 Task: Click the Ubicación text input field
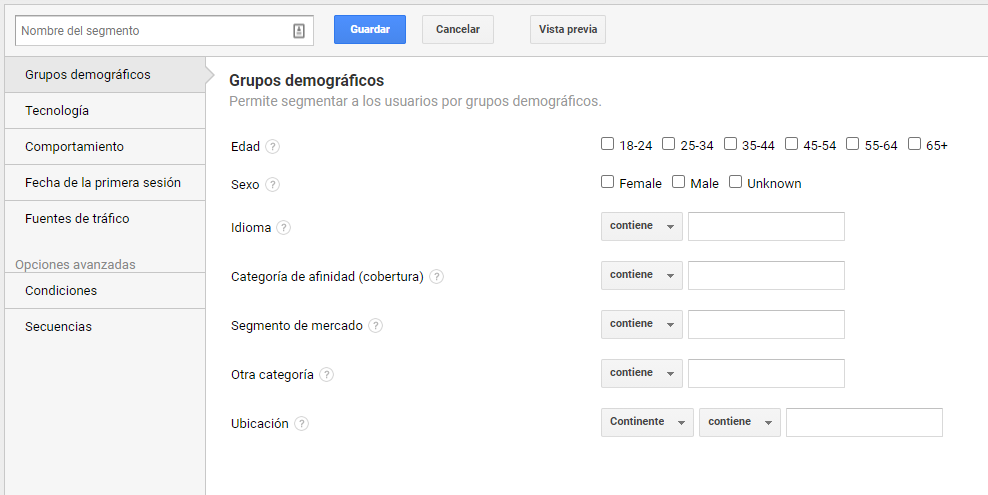point(864,423)
